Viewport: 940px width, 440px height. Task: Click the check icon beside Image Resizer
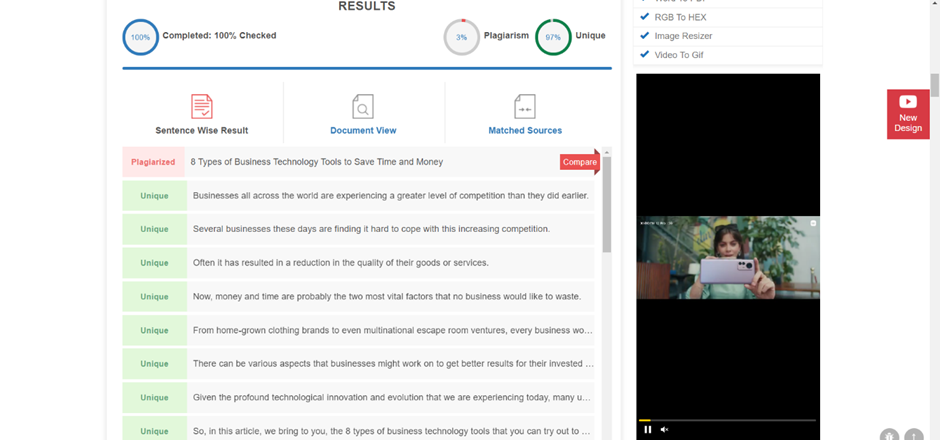click(644, 35)
